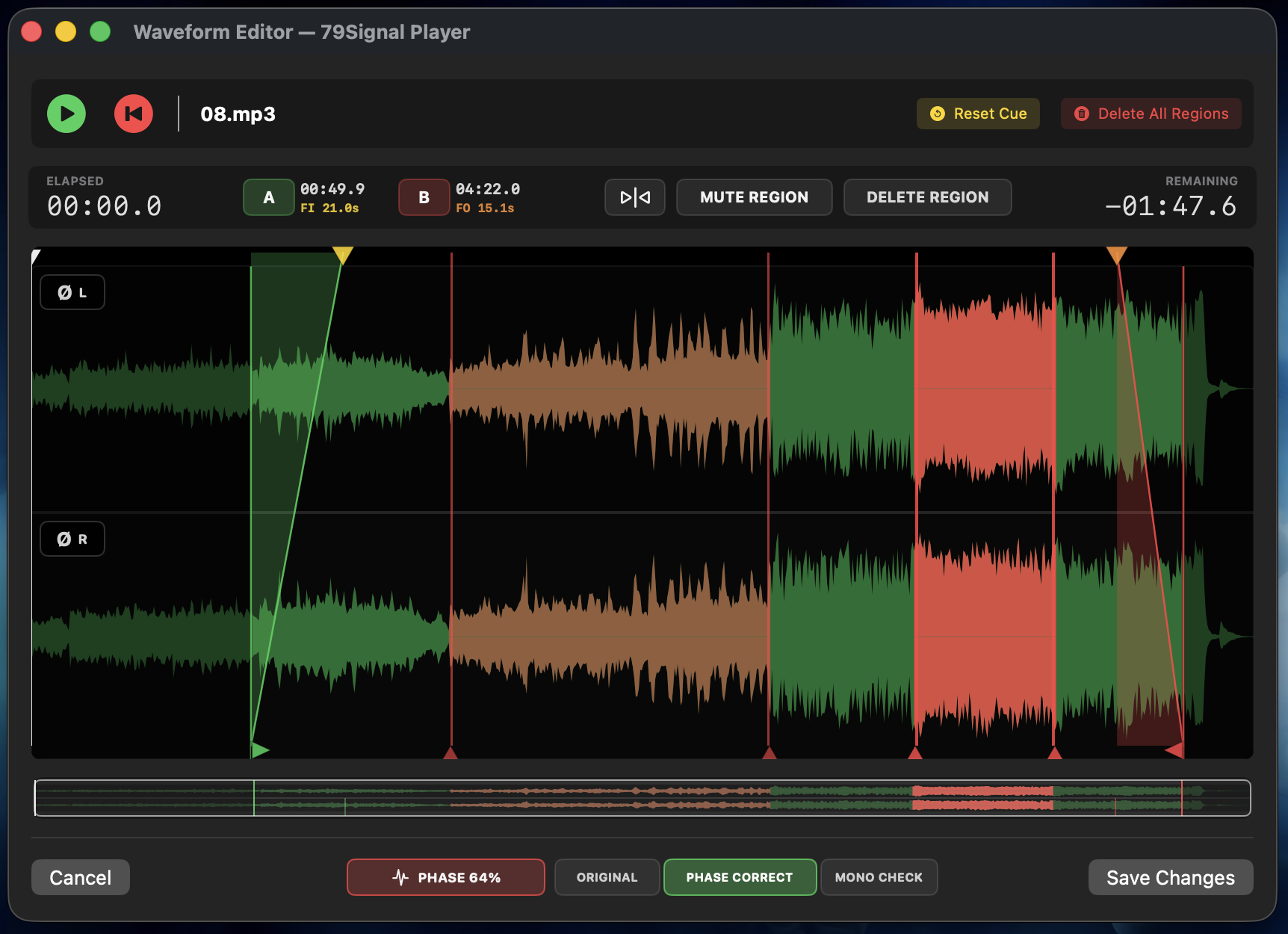
Task: Click the FO 15.1s fade-out value
Action: coord(485,208)
